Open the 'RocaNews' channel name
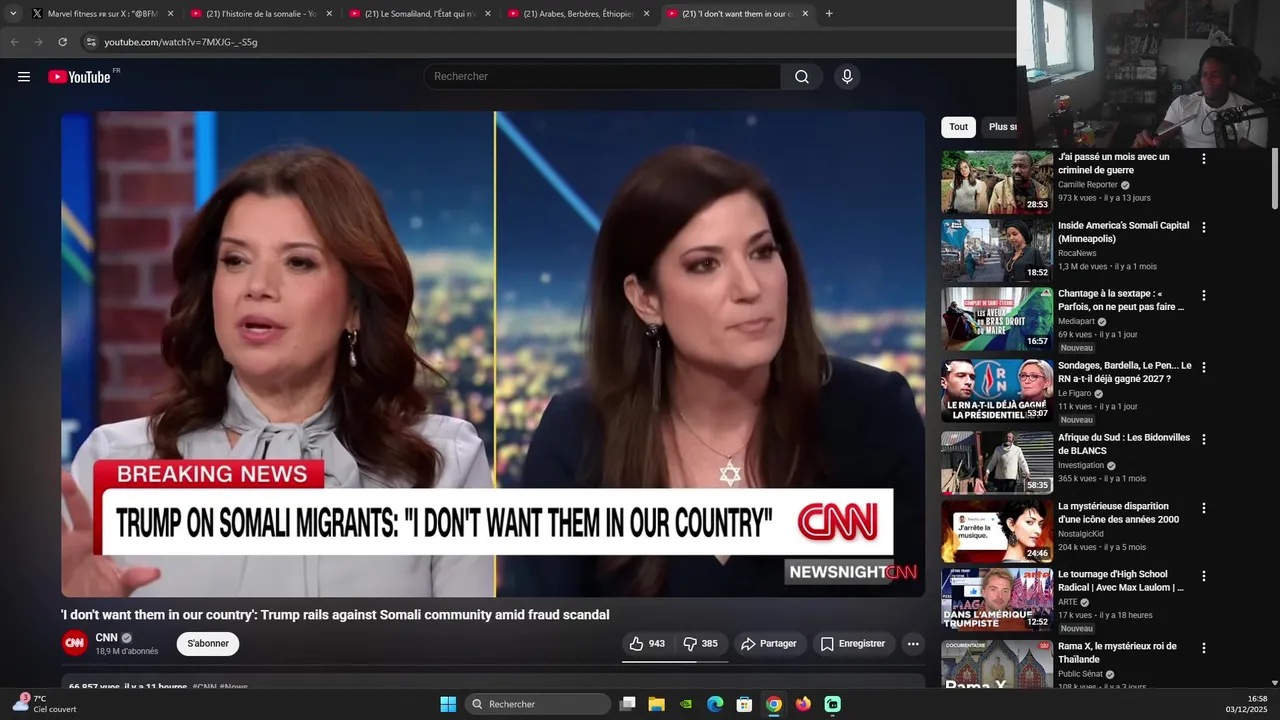 (1077, 253)
